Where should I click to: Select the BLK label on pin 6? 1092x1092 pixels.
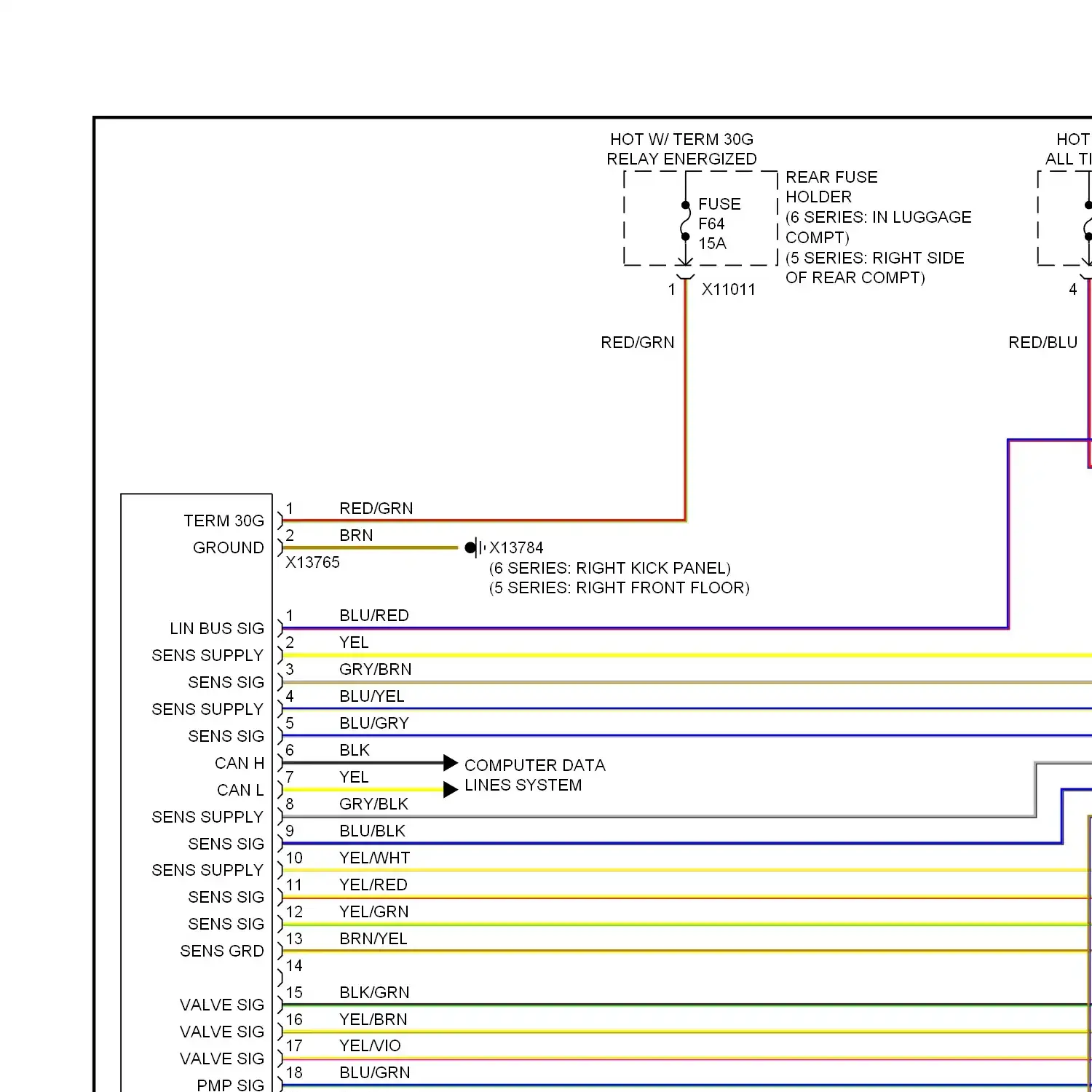[355, 750]
